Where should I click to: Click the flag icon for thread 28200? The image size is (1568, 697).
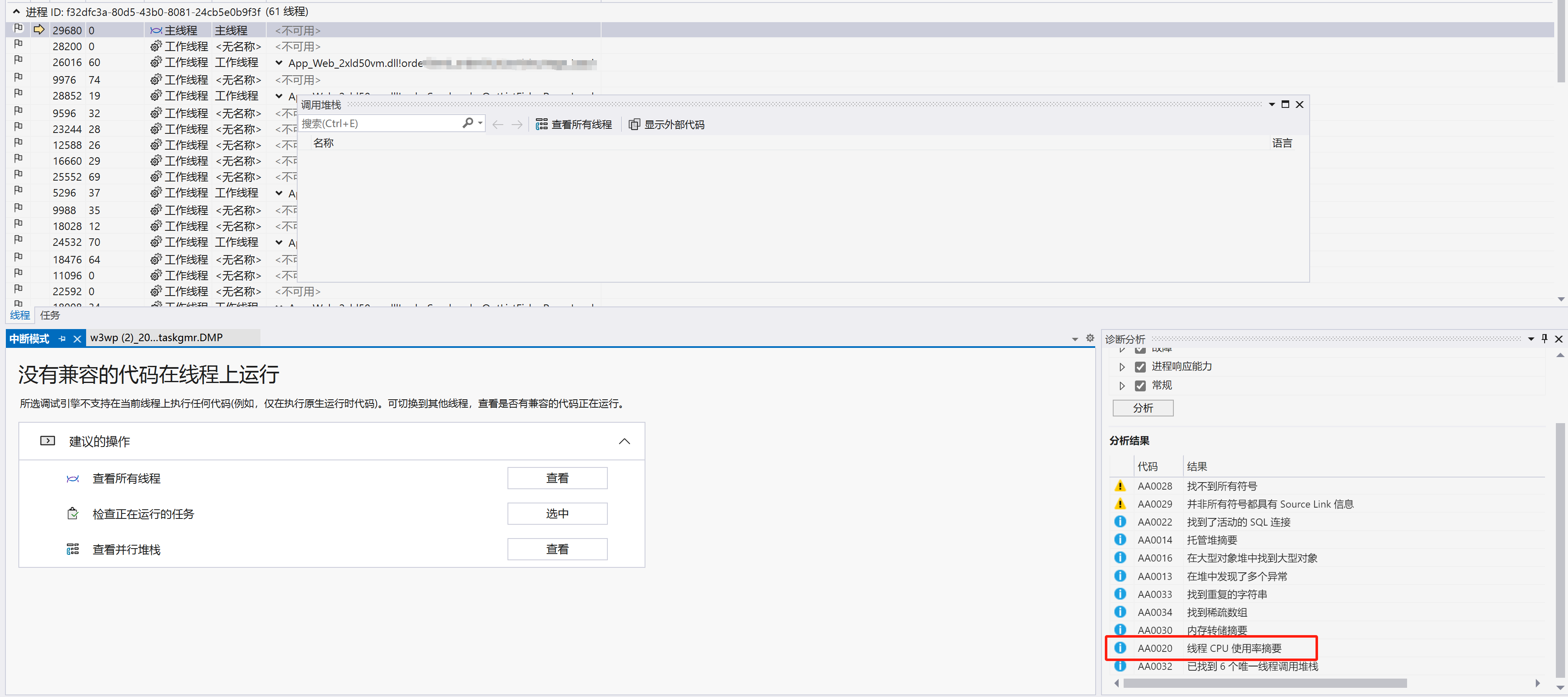point(18,44)
